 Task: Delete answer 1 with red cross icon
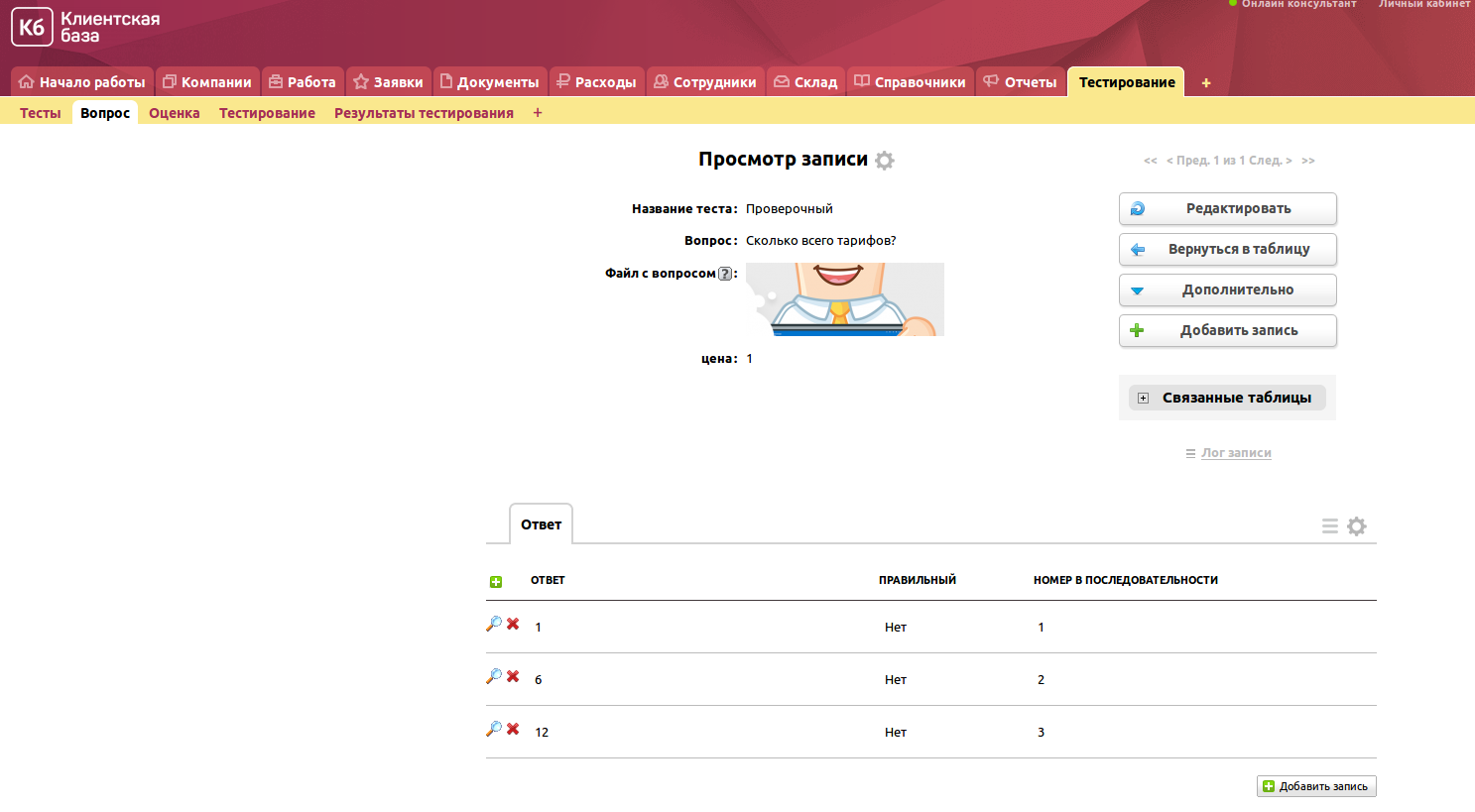(513, 624)
